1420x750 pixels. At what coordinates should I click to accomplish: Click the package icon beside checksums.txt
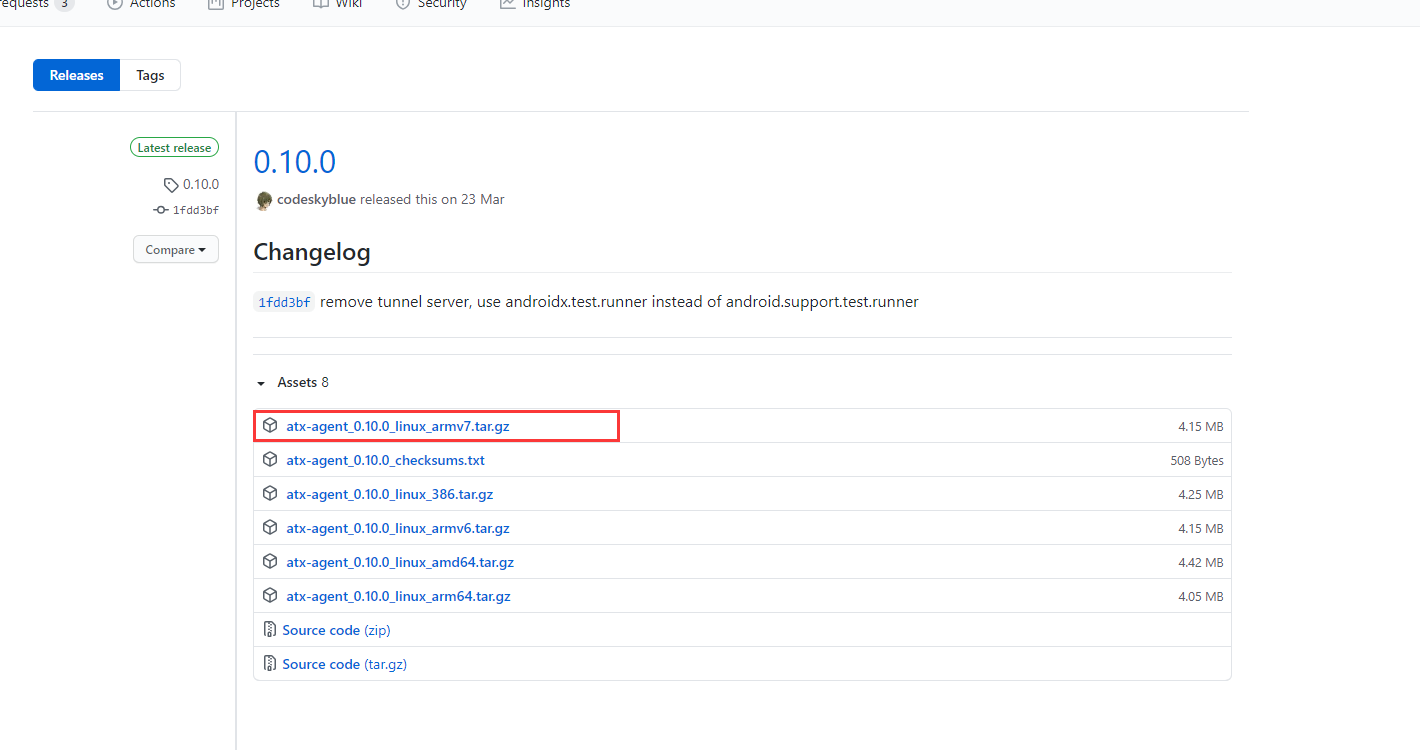pos(270,459)
